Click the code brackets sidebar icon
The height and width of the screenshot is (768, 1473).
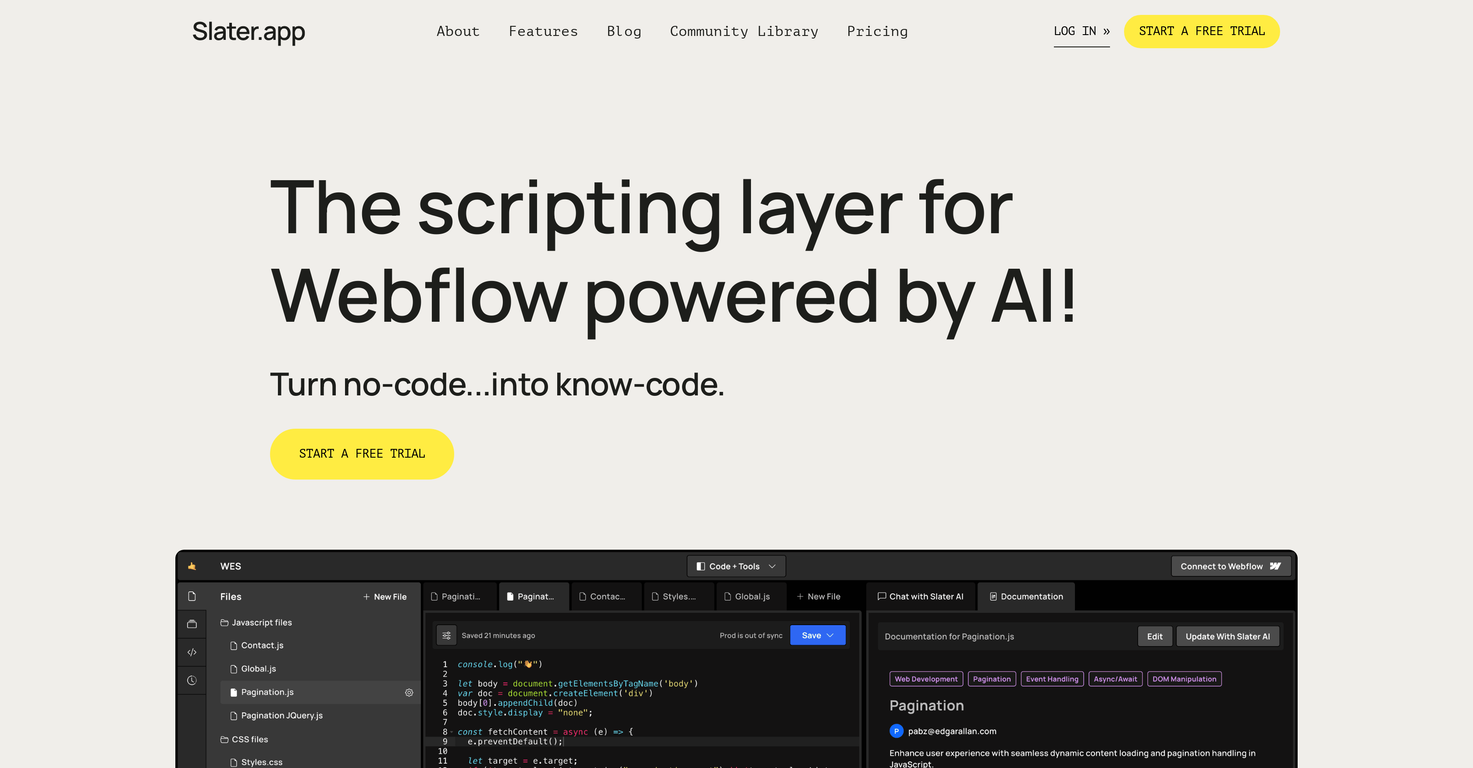coord(192,652)
